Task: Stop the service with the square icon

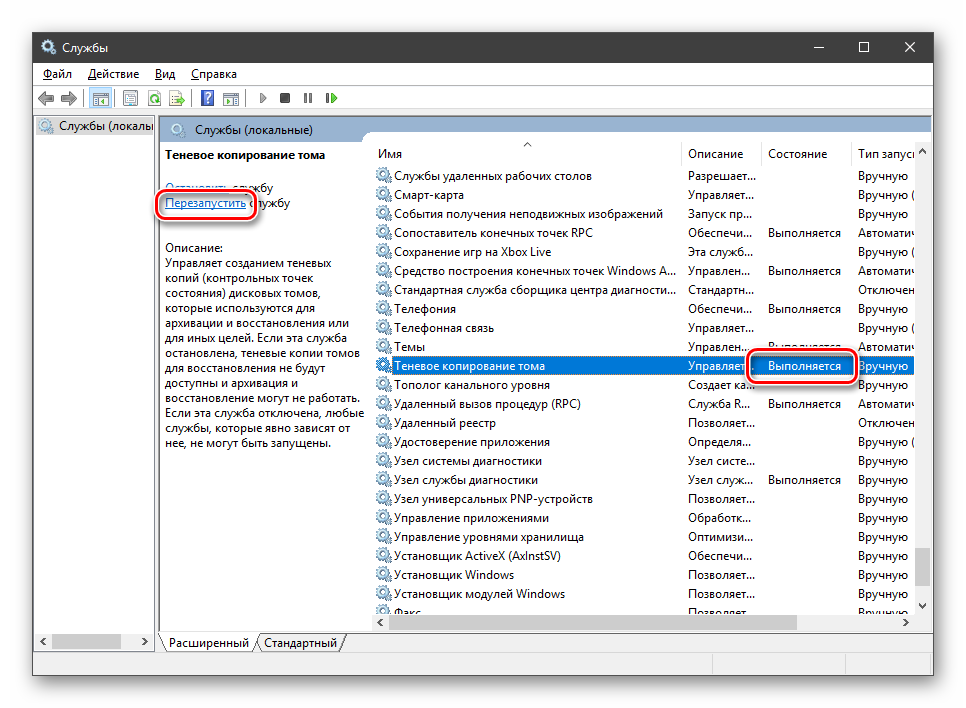Action: 285,98
